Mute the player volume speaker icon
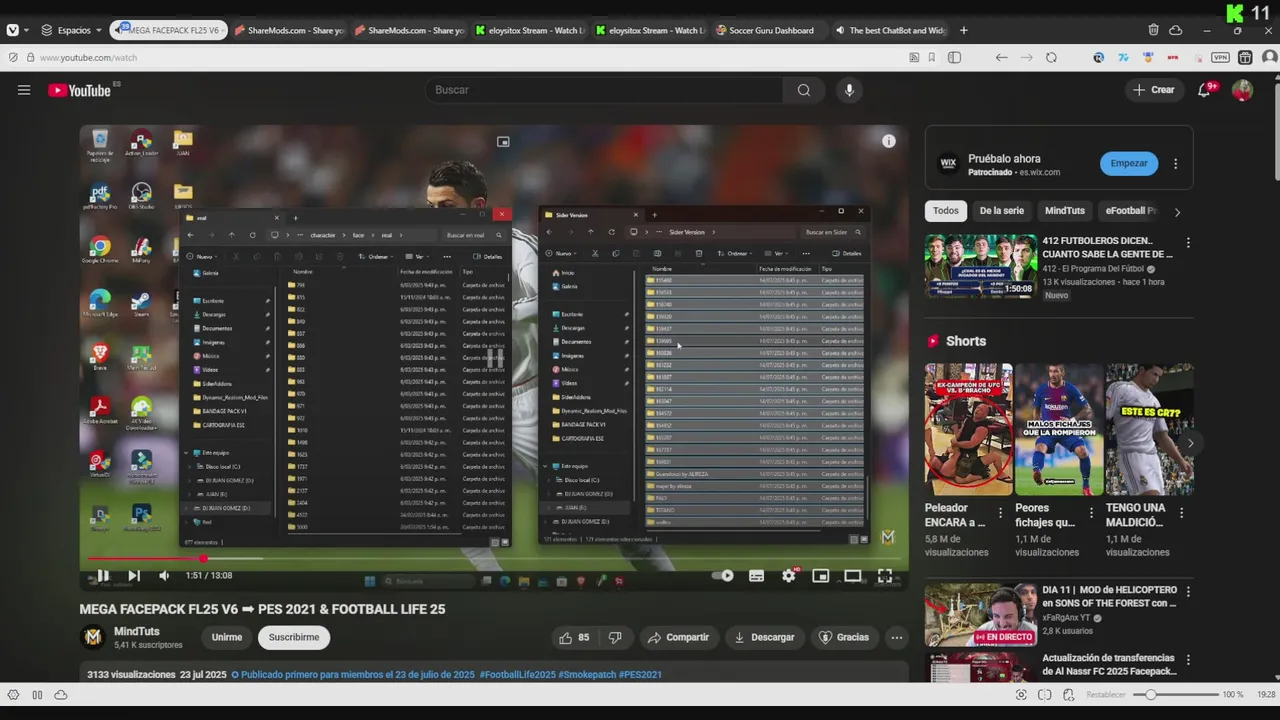The height and width of the screenshot is (720, 1280). [164, 575]
